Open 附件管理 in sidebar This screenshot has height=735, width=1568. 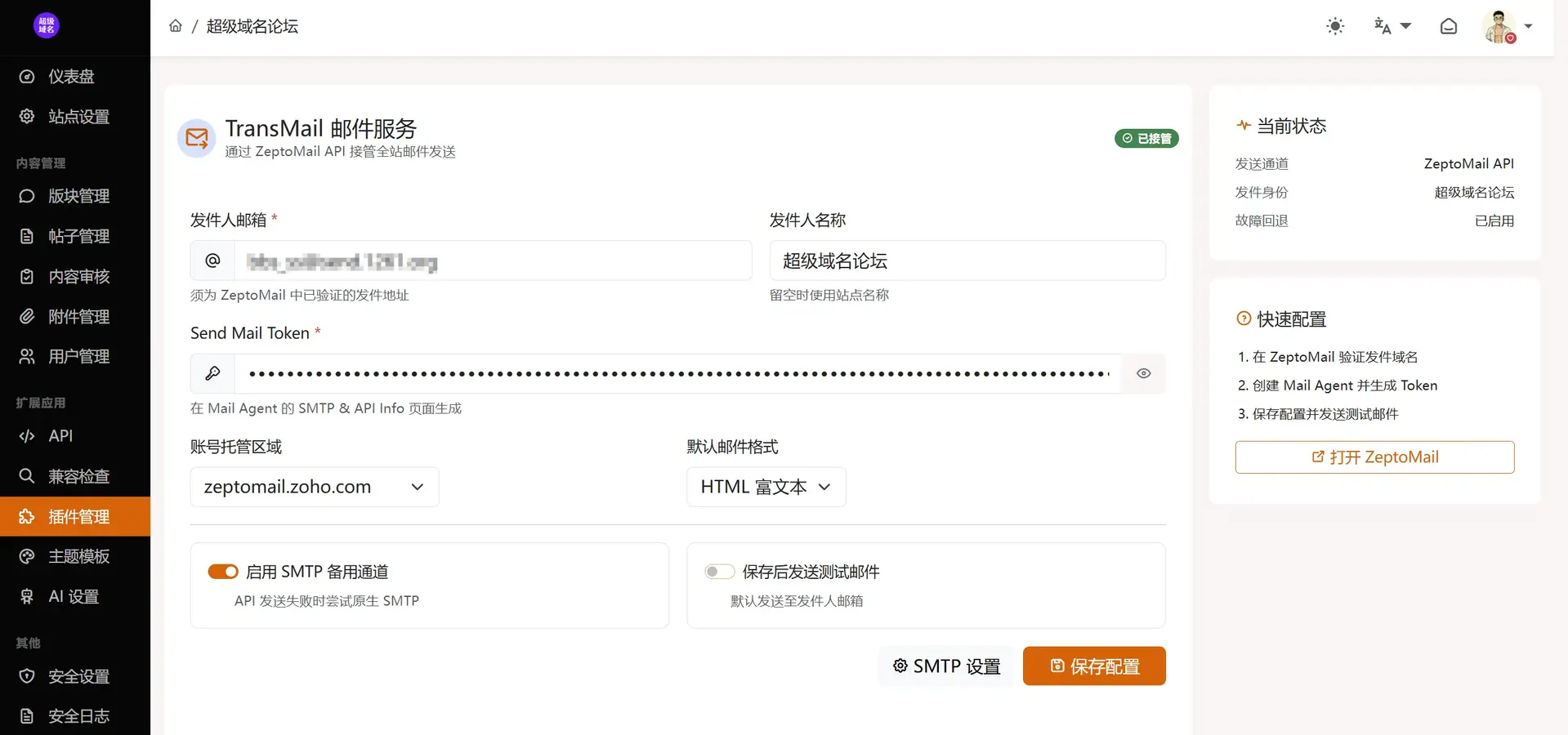75,316
